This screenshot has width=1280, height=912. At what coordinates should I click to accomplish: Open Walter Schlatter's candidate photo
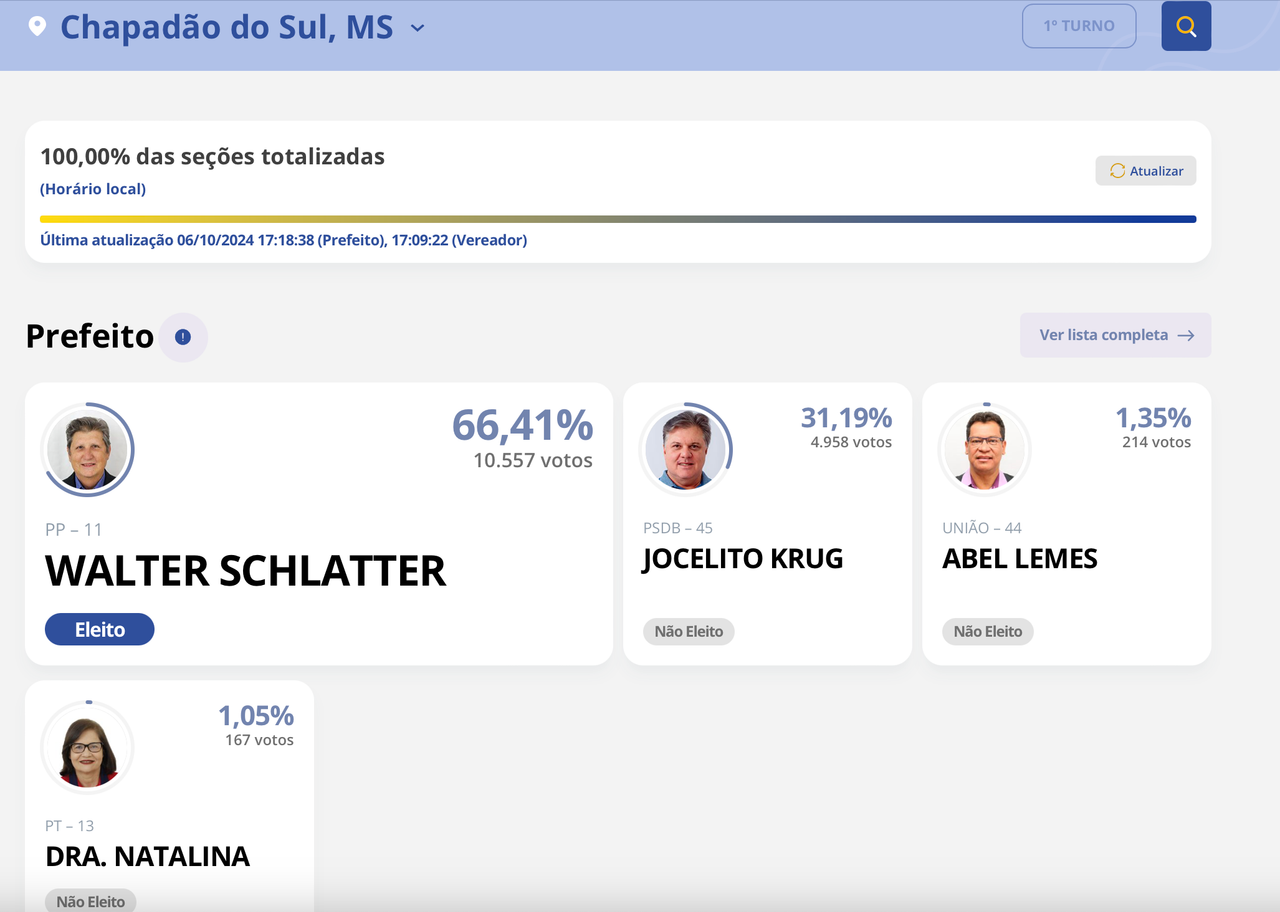[x=87, y=450]
